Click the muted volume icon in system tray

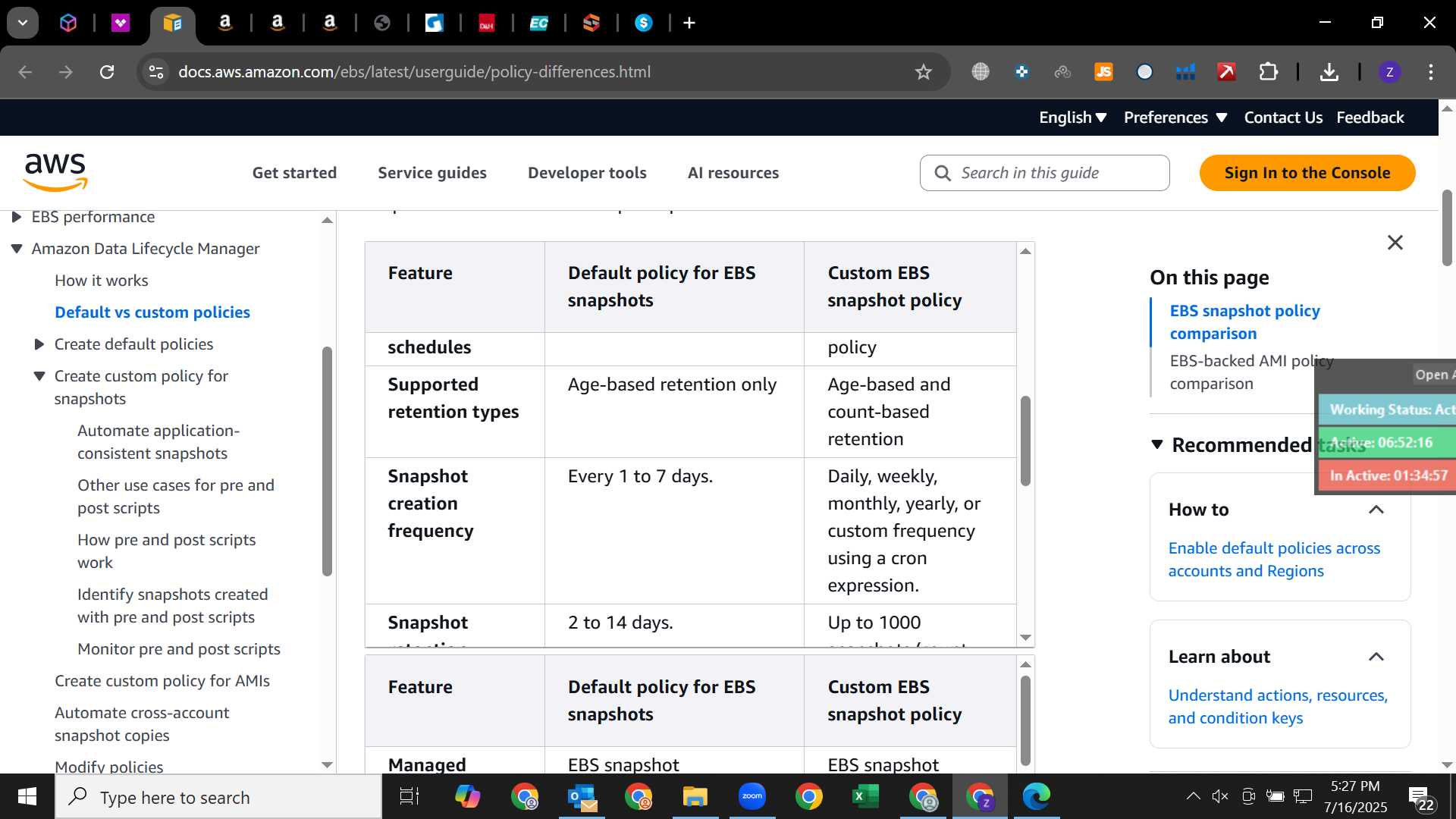(x=1219, y=796)
